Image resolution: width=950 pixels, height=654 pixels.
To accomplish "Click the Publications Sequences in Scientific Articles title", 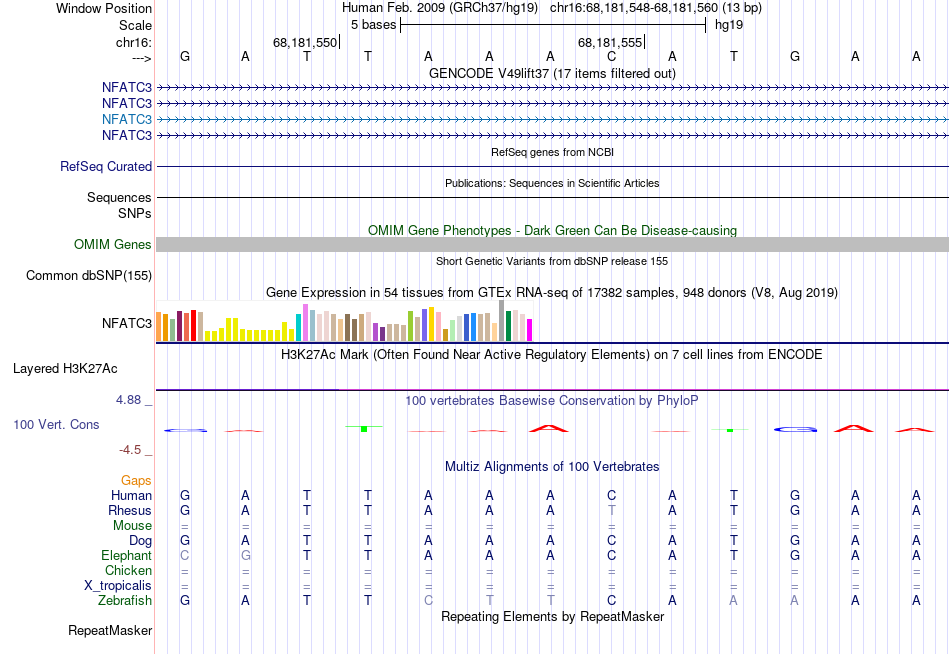I will (552, 183).
